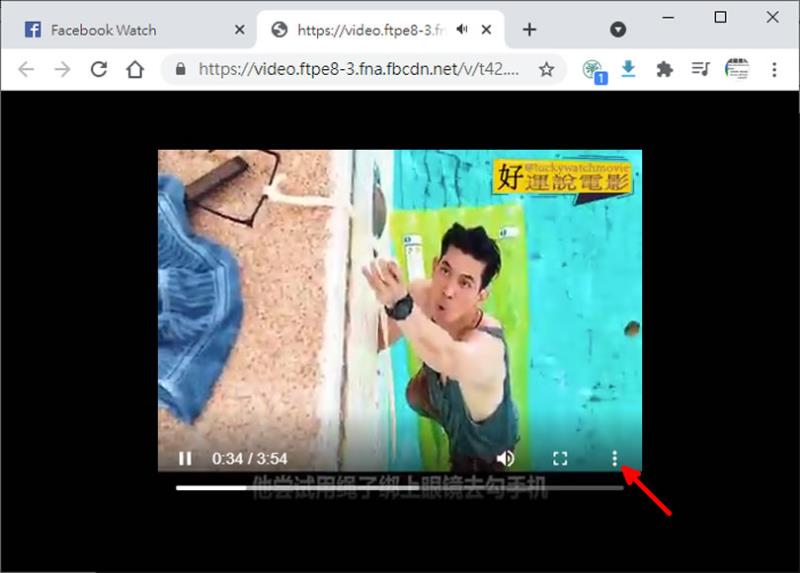The image size is (800, 573).
Task: Pause the playing video
Action: (x=185, y=459)
